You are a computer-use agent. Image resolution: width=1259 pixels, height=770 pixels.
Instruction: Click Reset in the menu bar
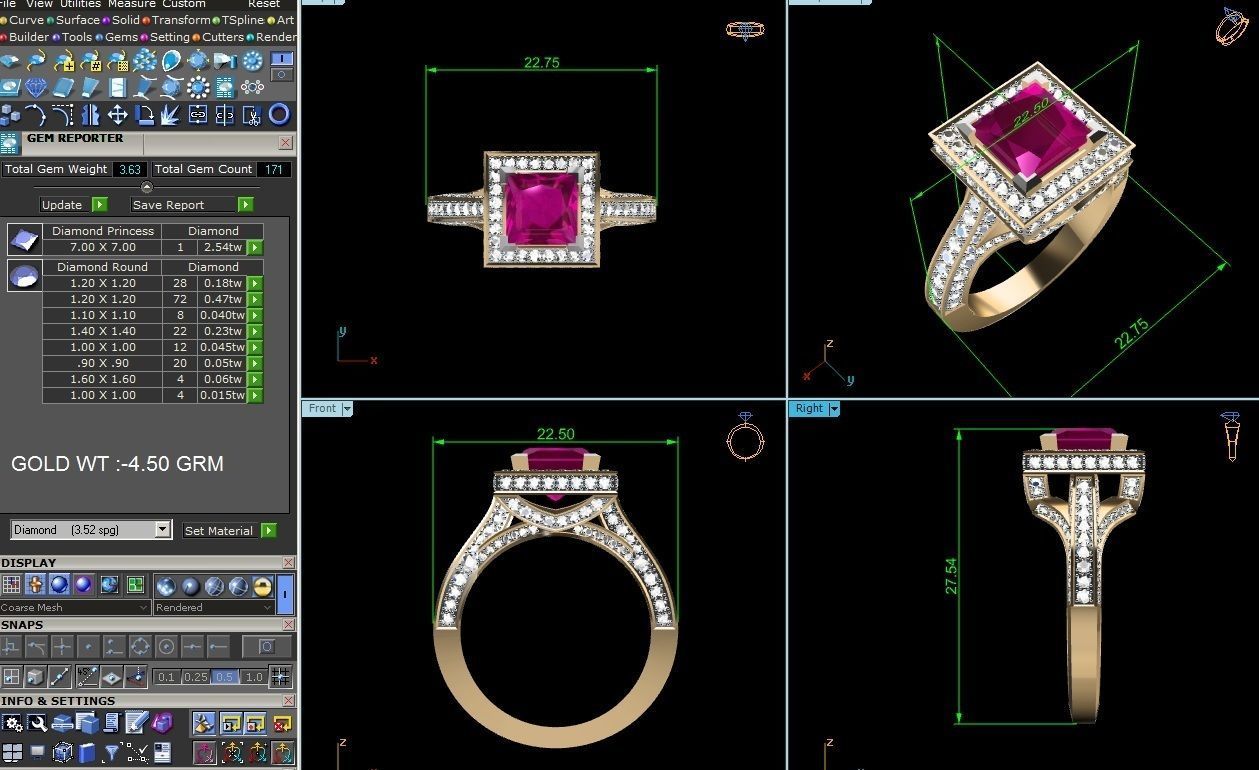coord(264,4)
